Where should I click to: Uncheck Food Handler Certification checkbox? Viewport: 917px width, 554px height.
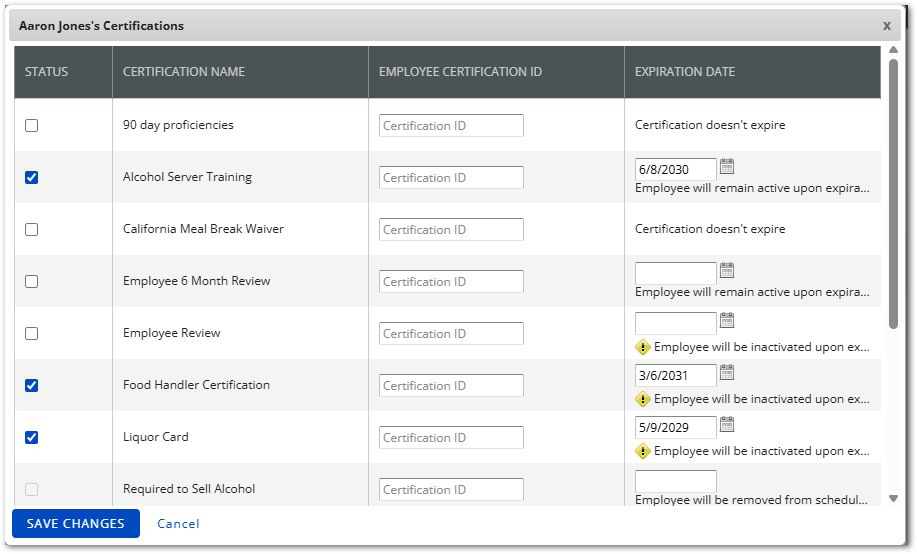(x=32, y=386)
